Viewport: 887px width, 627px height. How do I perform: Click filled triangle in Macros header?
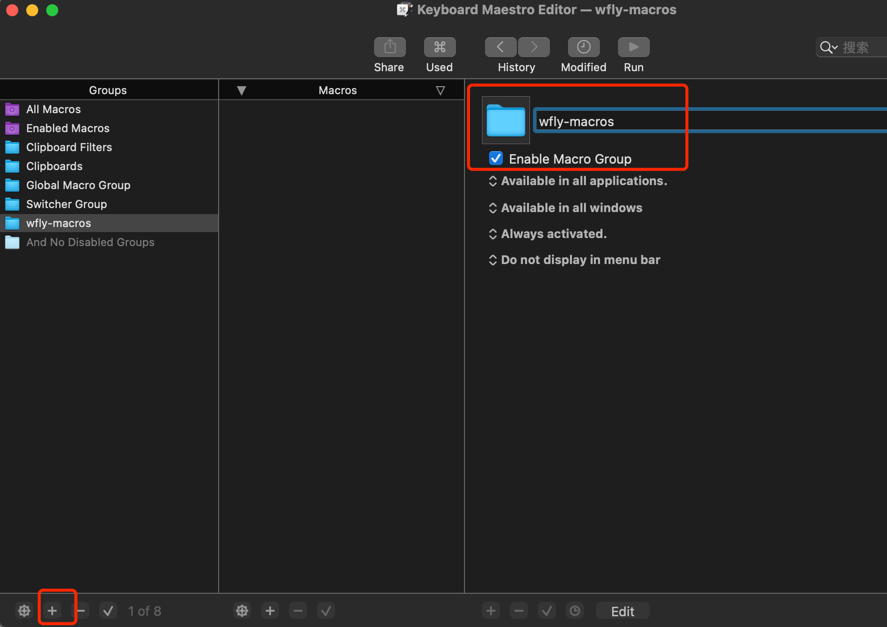pyautogui.click(x=242, y=91)
